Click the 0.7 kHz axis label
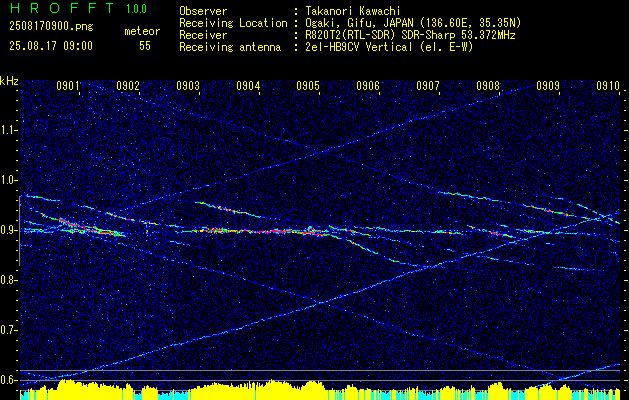Image resolution: width=629 pixels, height=400 pixels. [x=8, y=330]
